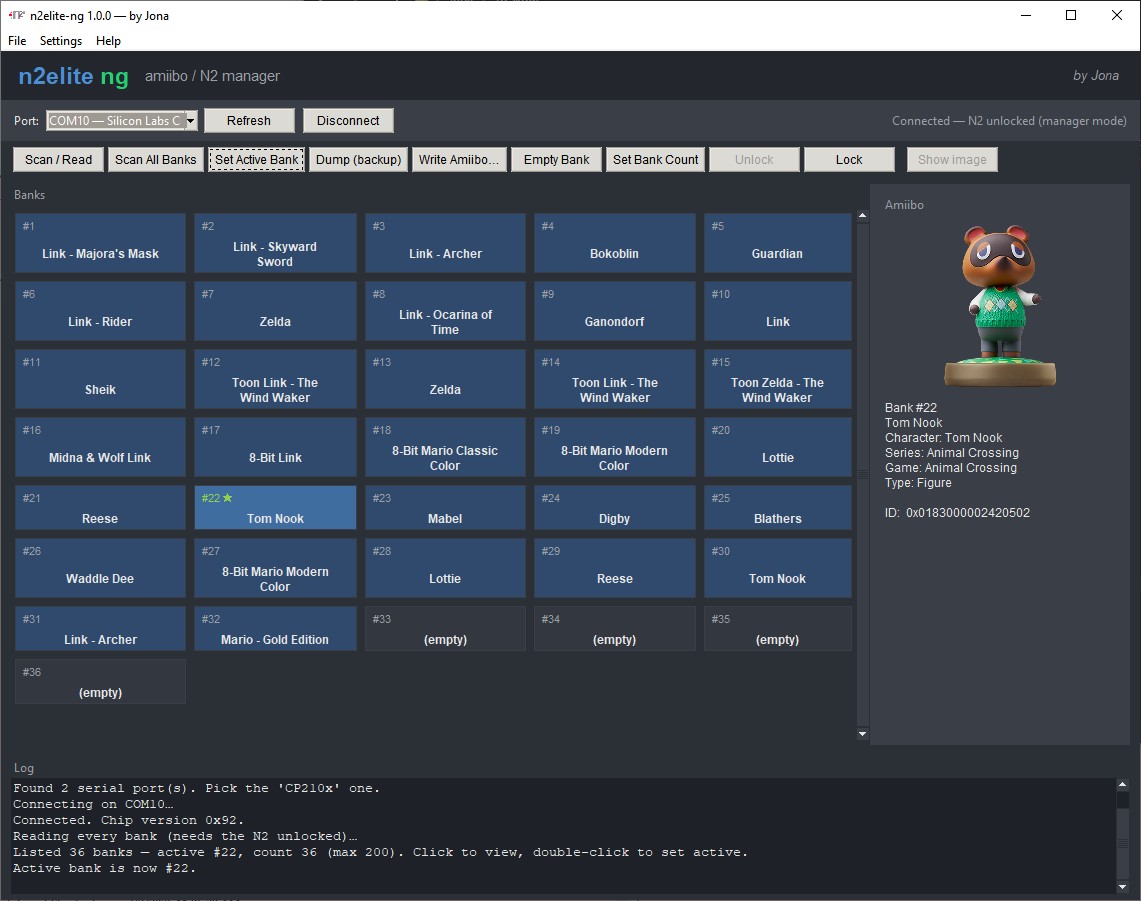This screenshot has height=901, width=1141.
Task: Click the Disconnect button
Action: click(x=348, y=121)
